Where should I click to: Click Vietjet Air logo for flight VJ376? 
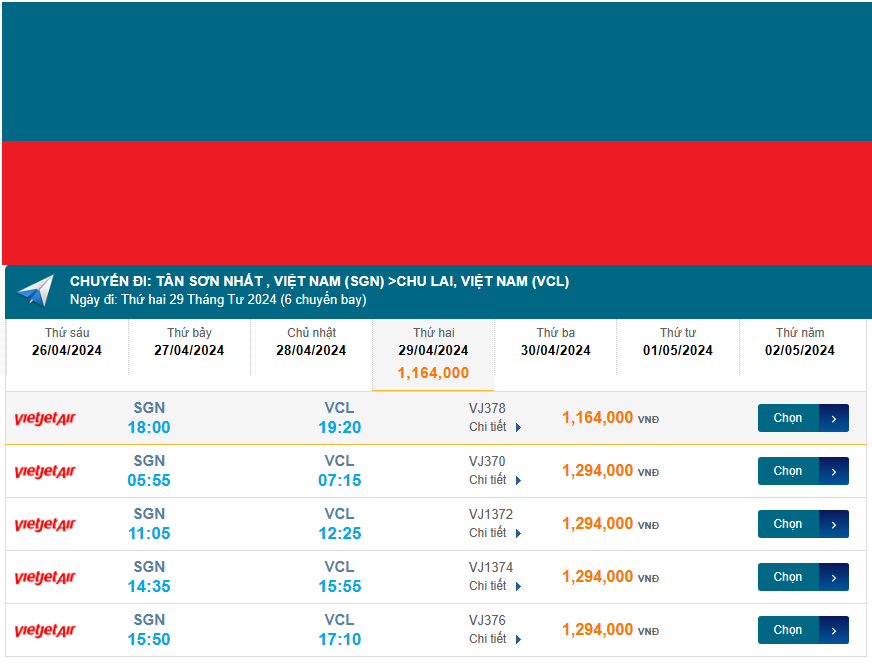[x=45, y=631]
